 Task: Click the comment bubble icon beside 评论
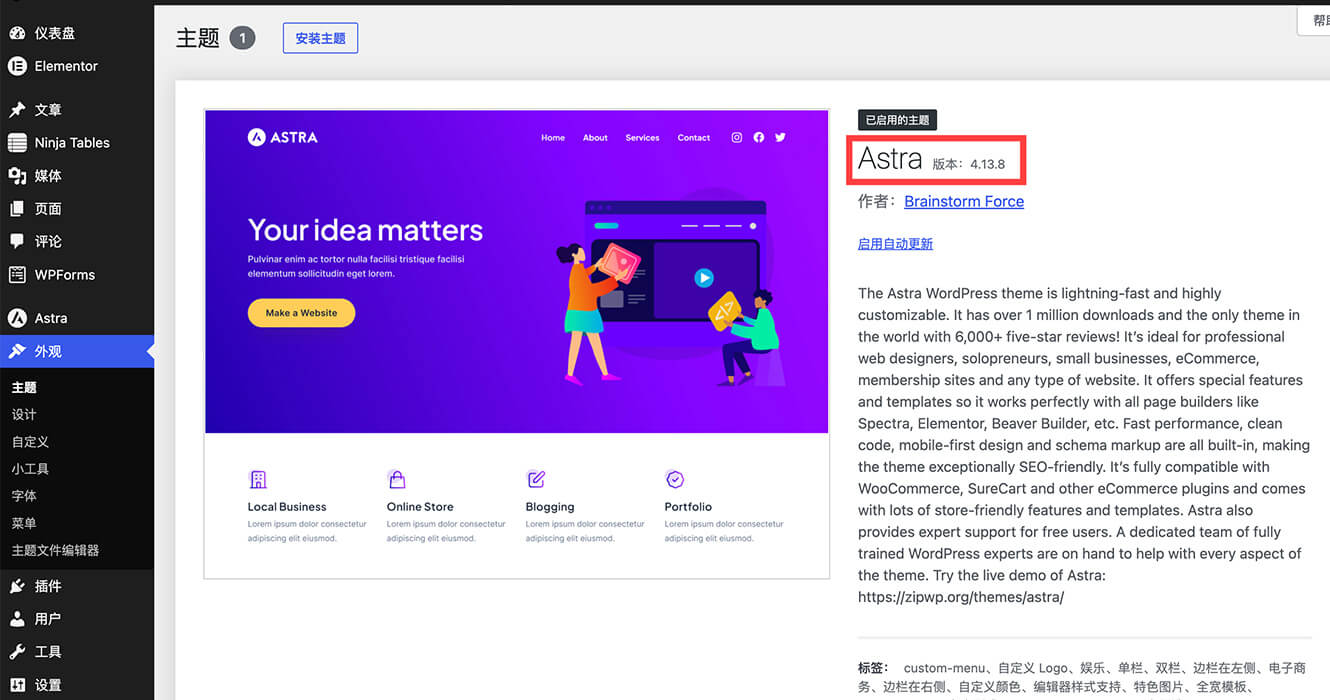(x=17, y=241)
